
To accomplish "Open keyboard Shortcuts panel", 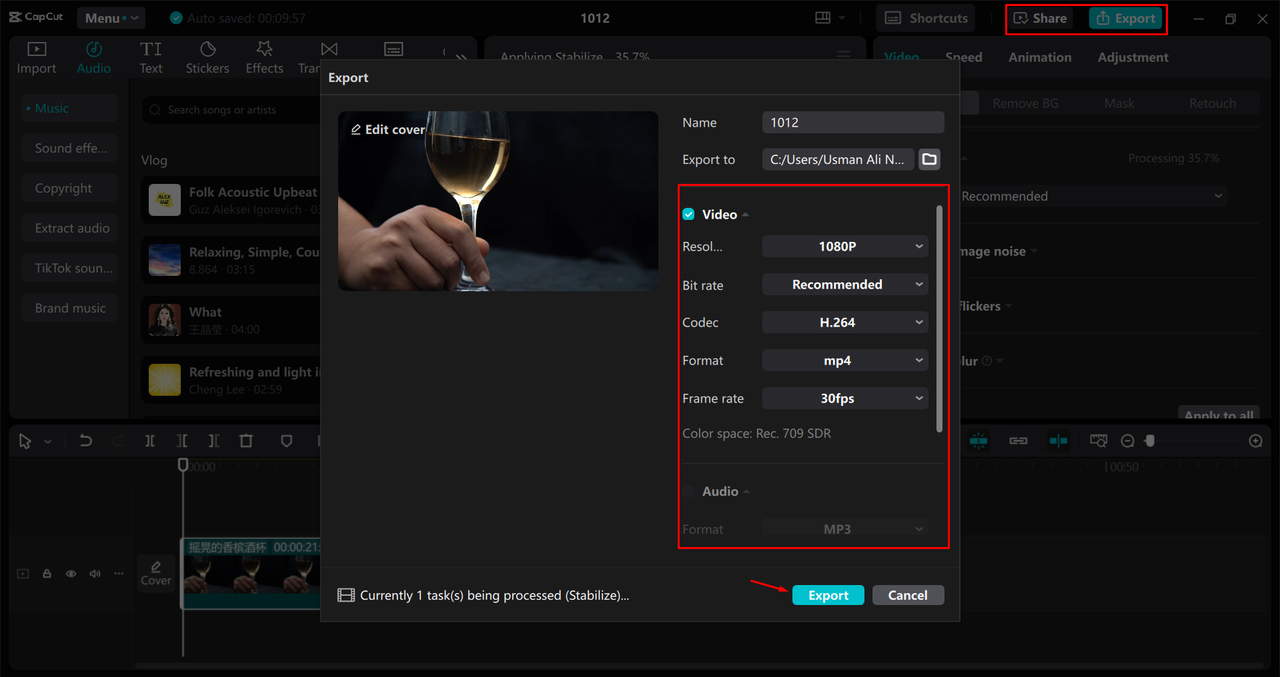I will coord(926,18).
